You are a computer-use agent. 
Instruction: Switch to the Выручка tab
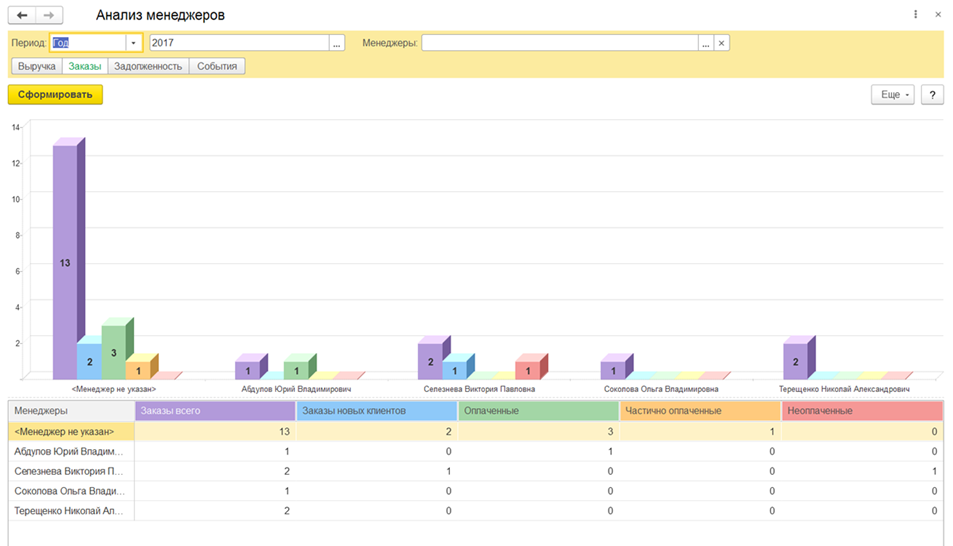click(x=36, y=66)
